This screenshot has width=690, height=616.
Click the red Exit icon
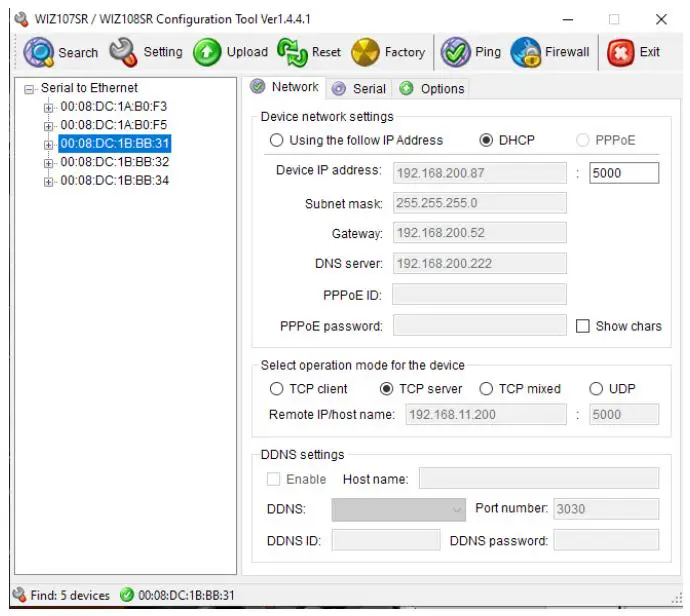pyautogui.click(x=620, y=52)
